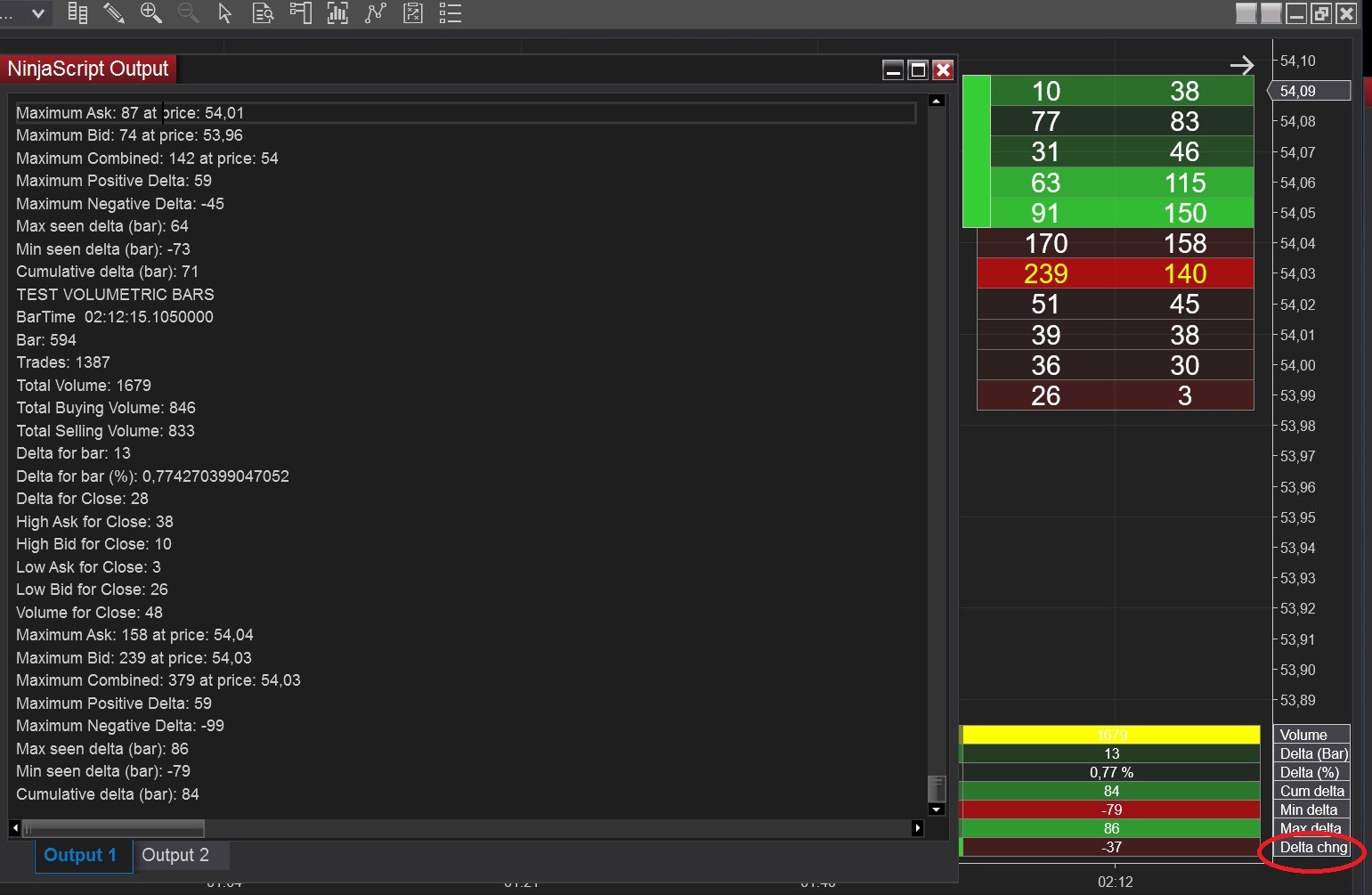Viewport: 1372px width, 895px height.
Task: Switch to the Output 1 tab
Action: click(83, 856)
